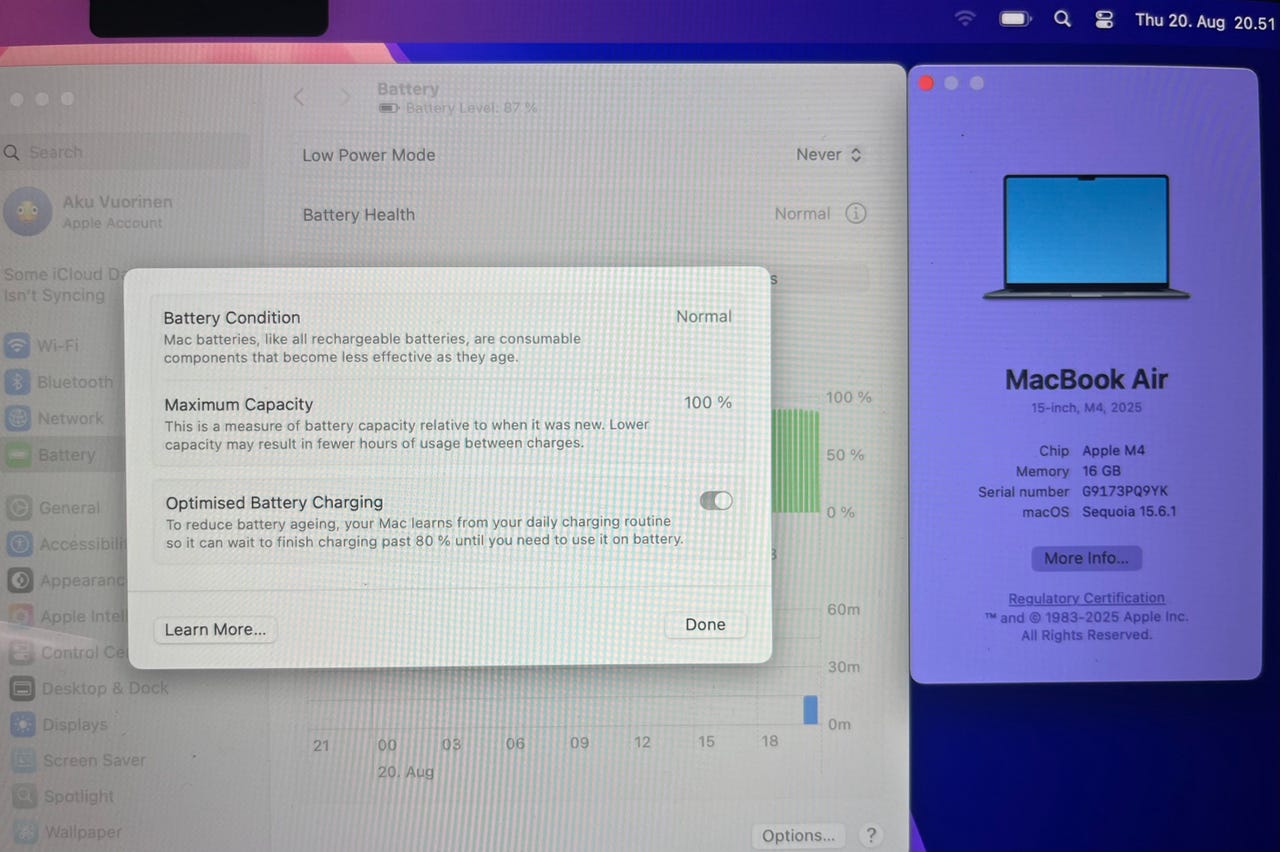Click the serial number G9173PQ9YK
Screen dimensions: 1280x852
1125,491
